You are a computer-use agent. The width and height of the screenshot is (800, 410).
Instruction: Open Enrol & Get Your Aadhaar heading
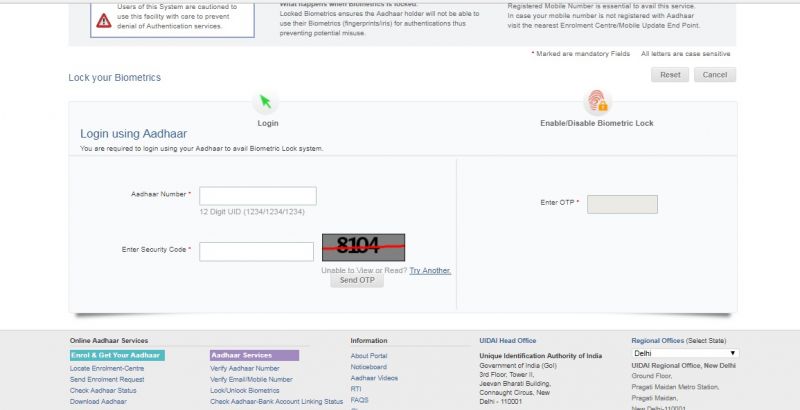tap(117, 355)
